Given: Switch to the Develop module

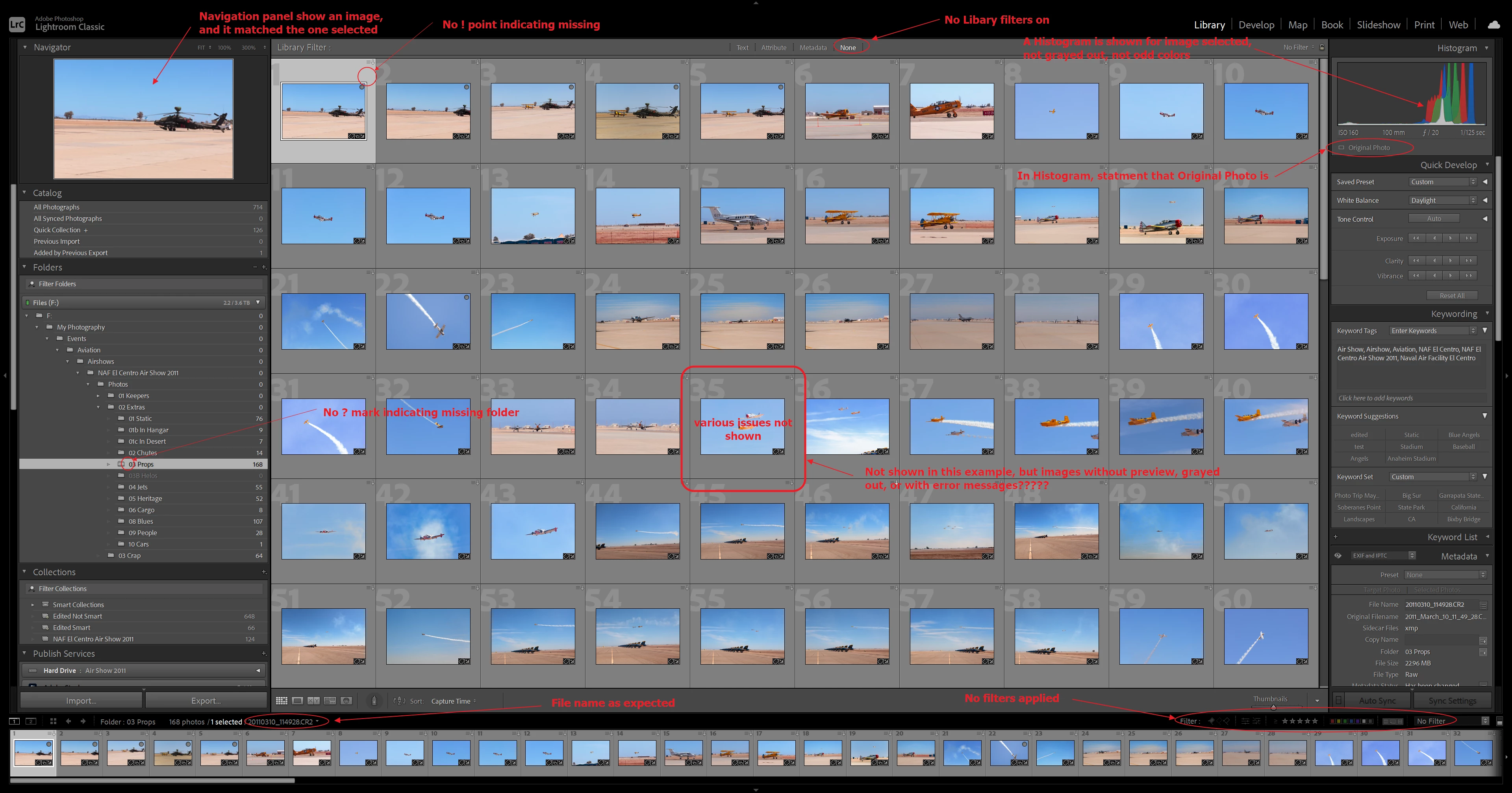Looking at the screenshot, I should tap(1256, 25).
